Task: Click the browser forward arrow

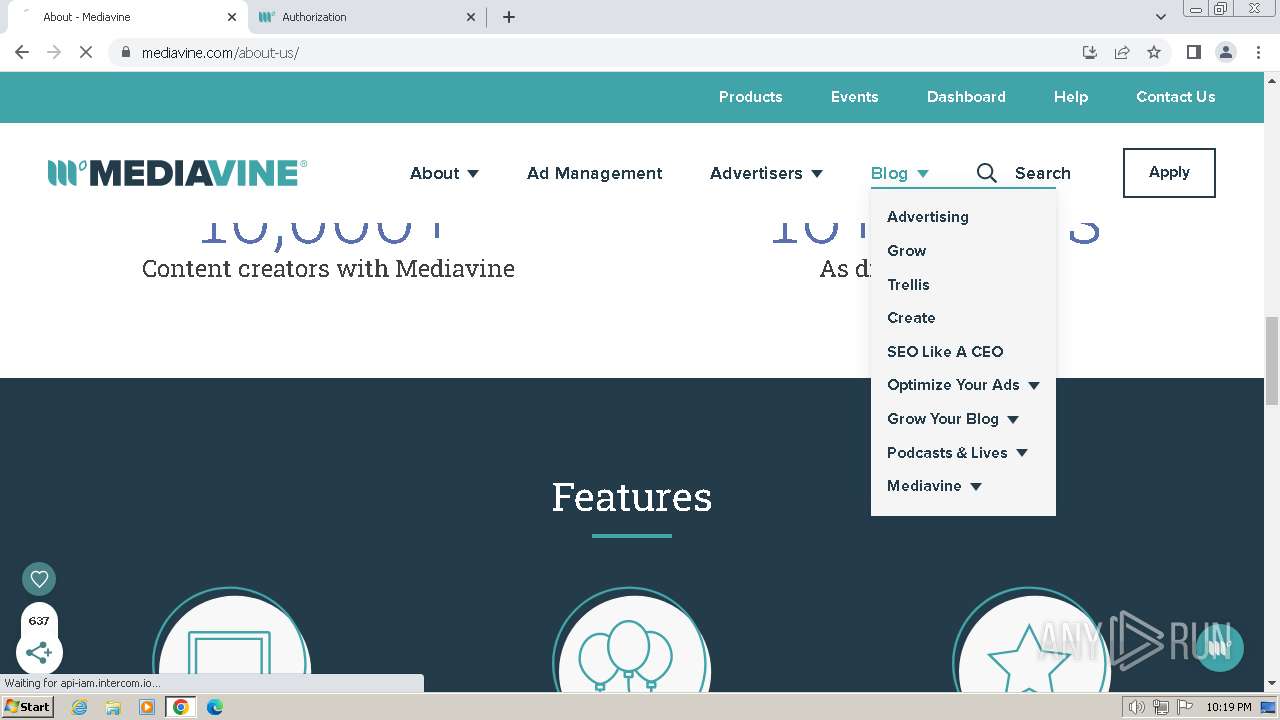Action: tap(54, 52)
